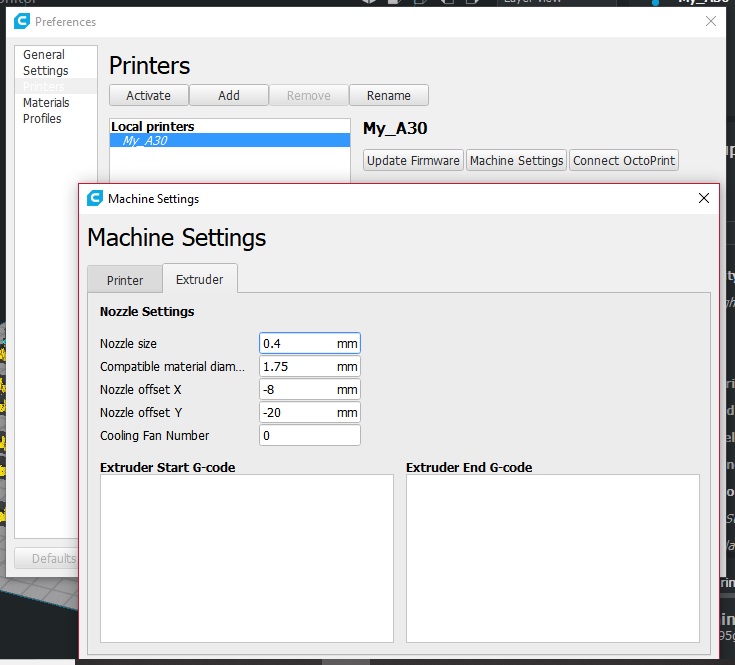The width and height of the screenshot is (735, 665).
Task: Open Profiles preferences page
Action: [x=42, y=118]
